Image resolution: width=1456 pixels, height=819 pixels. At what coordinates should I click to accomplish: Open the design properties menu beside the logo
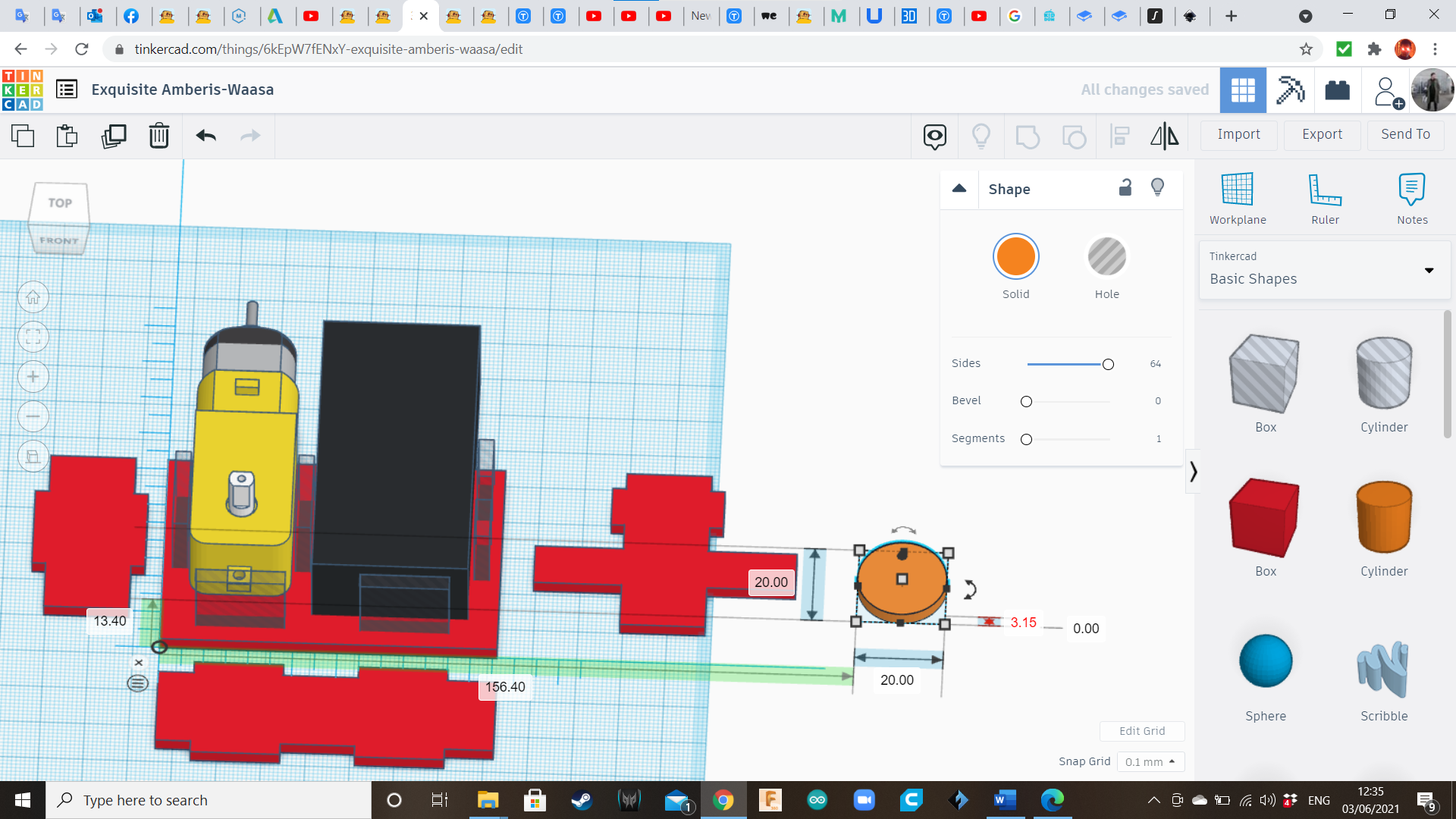click(x=67, y=89)
